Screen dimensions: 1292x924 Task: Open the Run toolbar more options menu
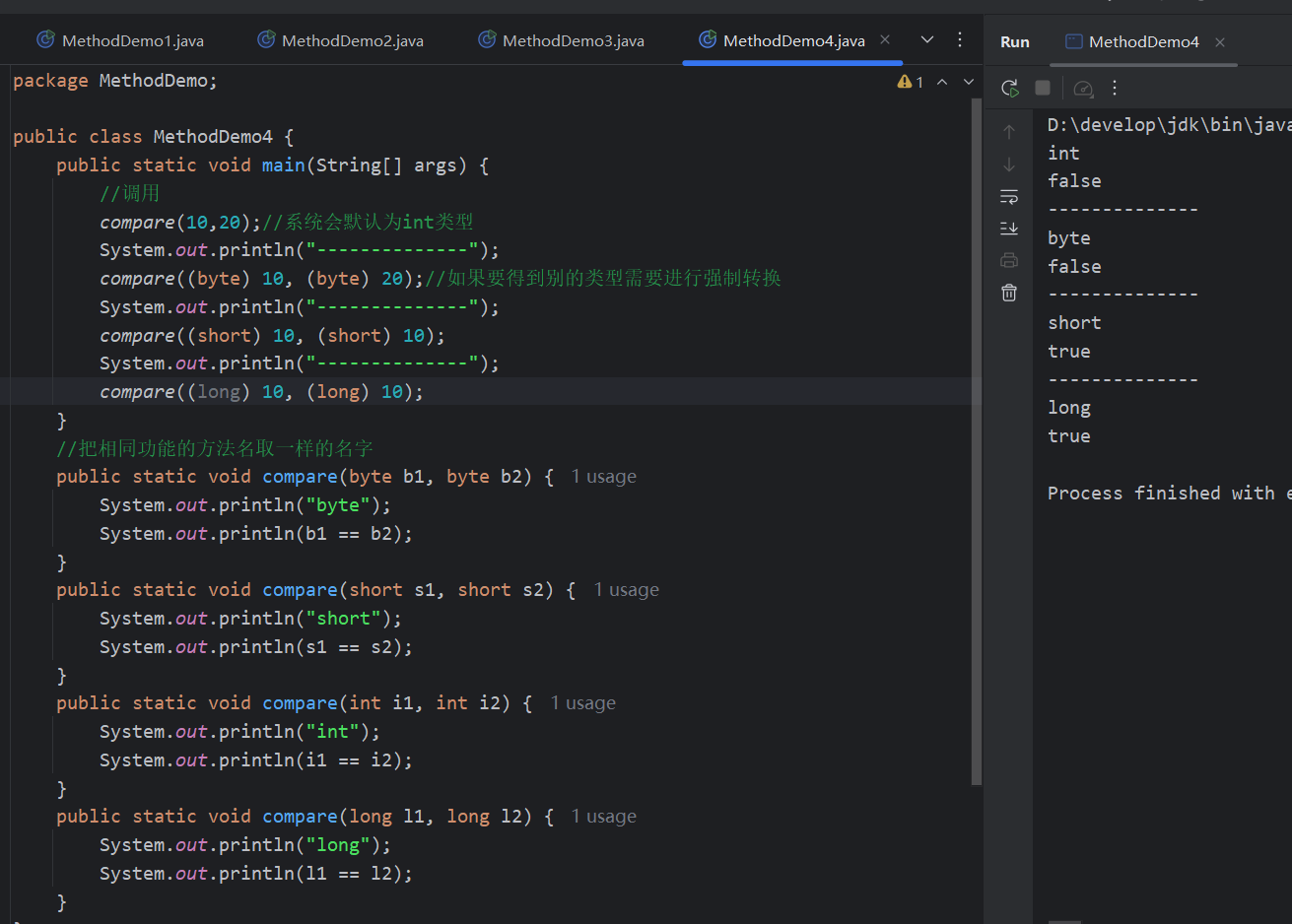(1115, 88)
